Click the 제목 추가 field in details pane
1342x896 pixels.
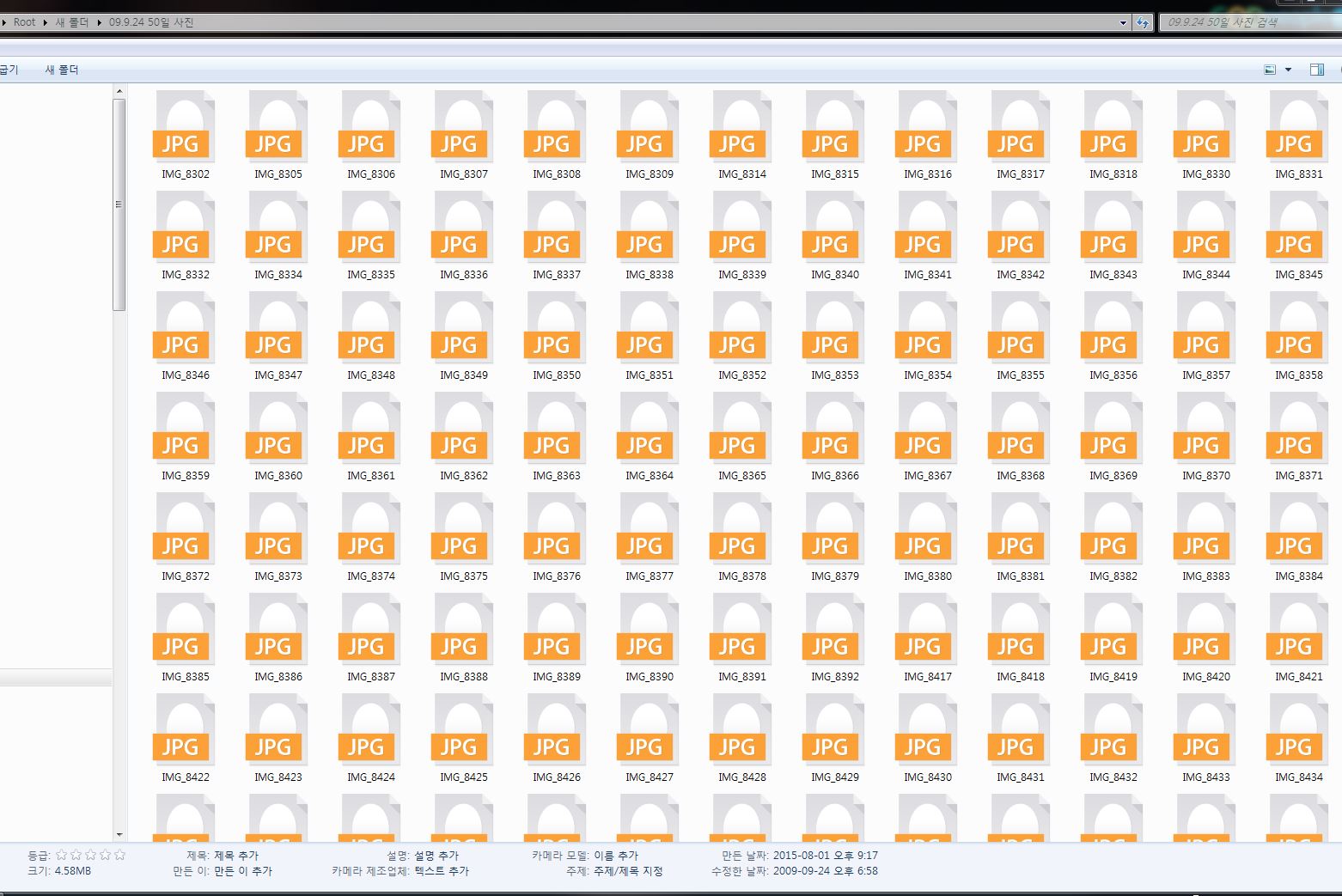pyautogui.click(x=235, y=856)
